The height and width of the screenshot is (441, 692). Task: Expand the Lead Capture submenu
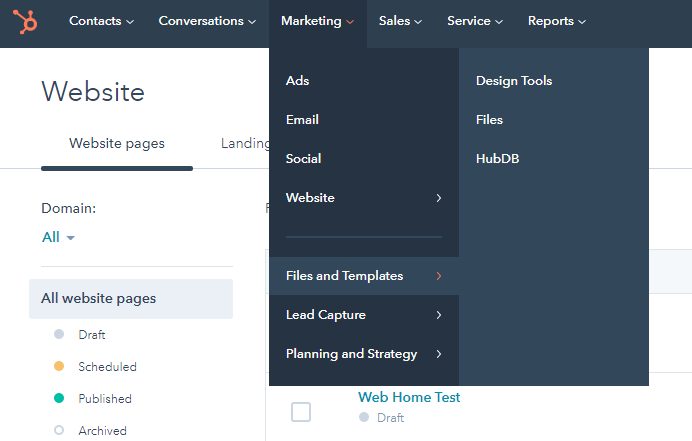[364, 315]
